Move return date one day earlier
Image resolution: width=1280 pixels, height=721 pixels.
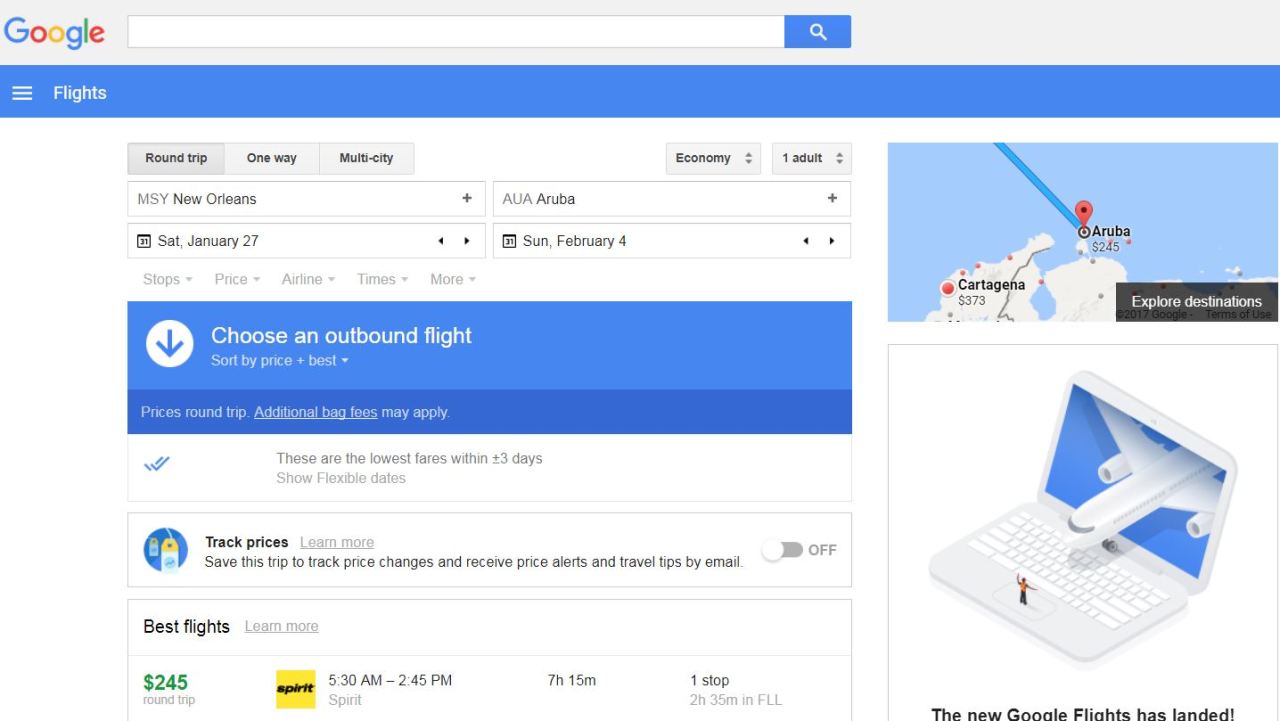click(x=807, y=241)
